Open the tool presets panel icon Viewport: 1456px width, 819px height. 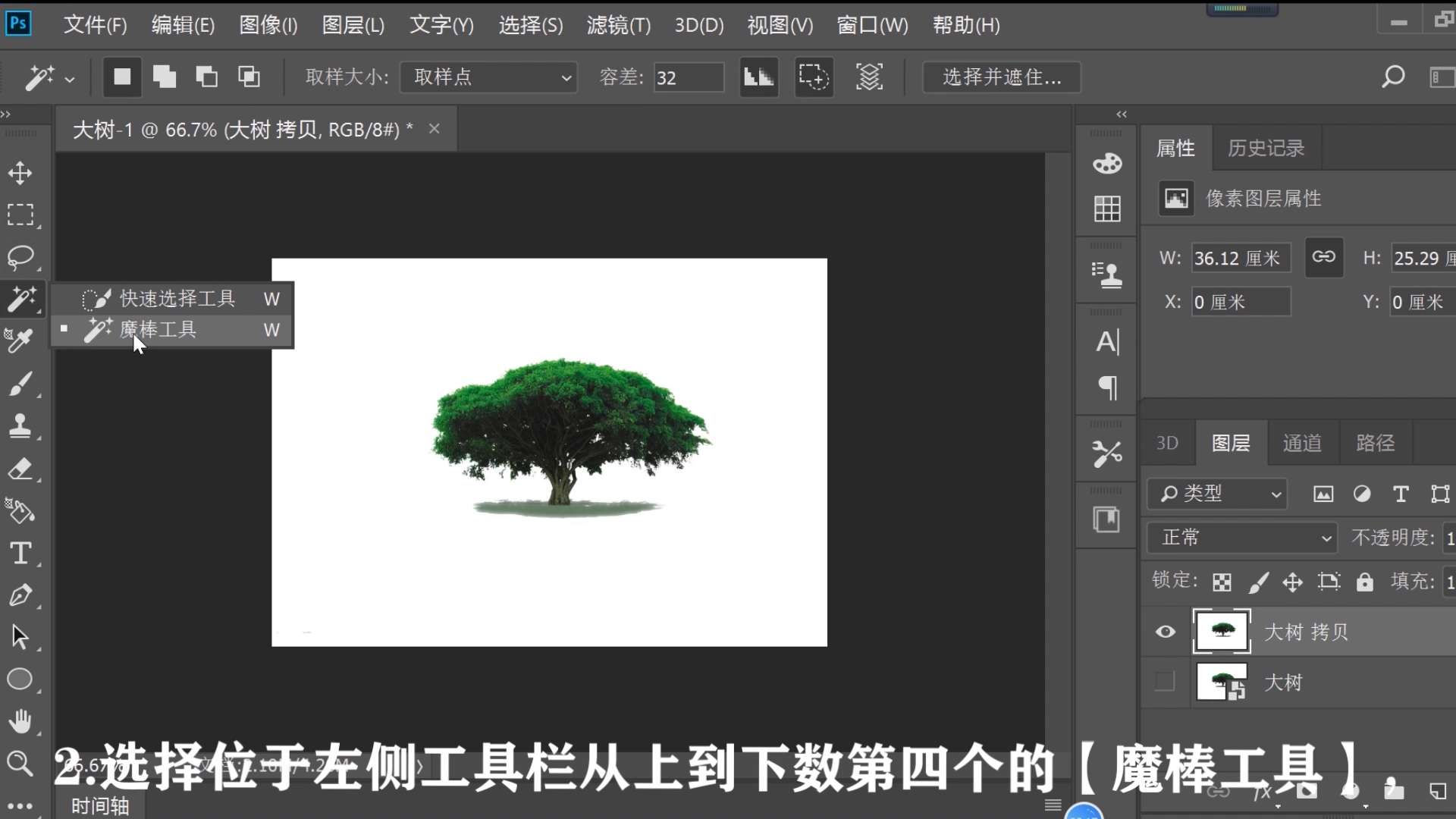[x=1107, y=454]
